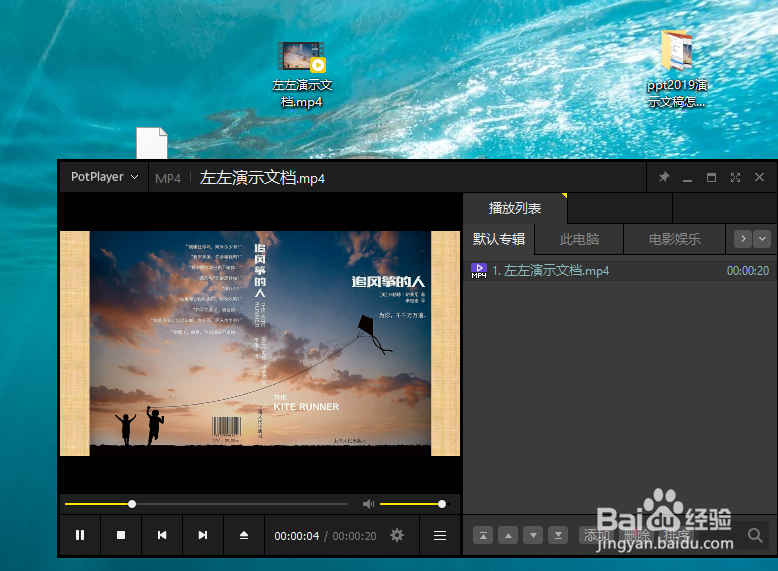This screenshot has width=778, height=571.
Task: Click the 删除 button in playlist
Action: coord(637,535)
